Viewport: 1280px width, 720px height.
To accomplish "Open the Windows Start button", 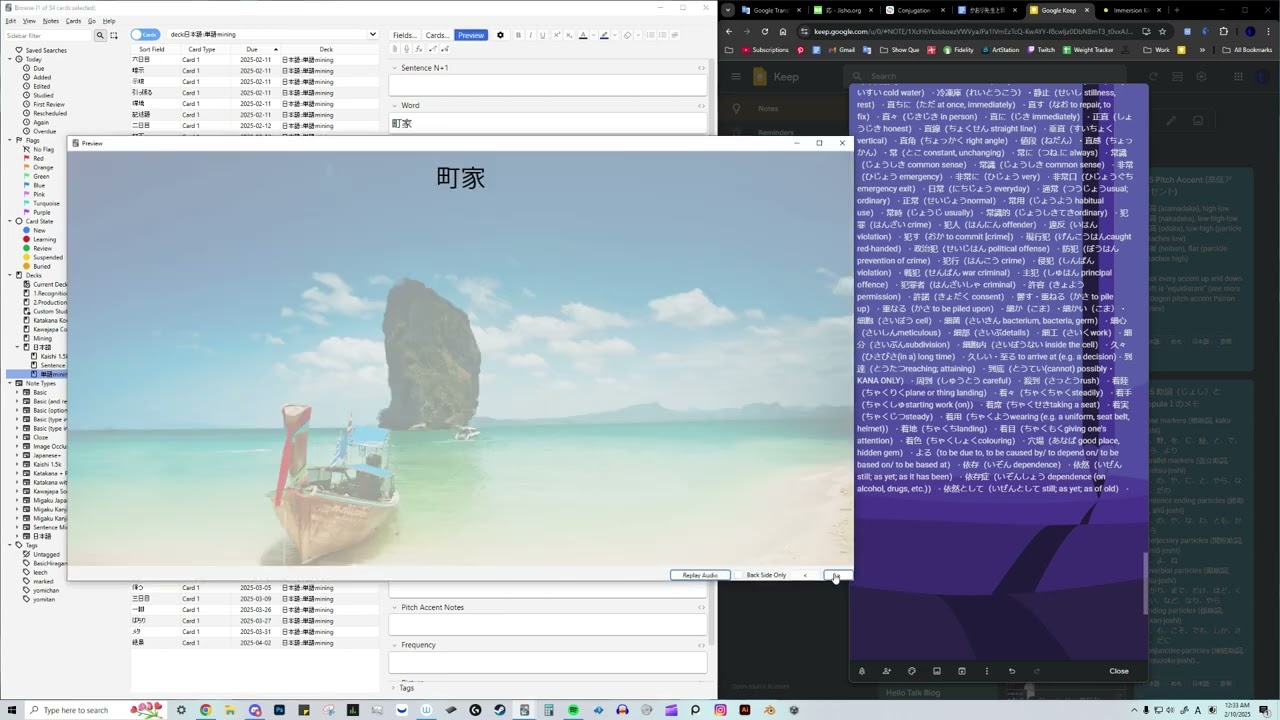I will pos(11,710).
